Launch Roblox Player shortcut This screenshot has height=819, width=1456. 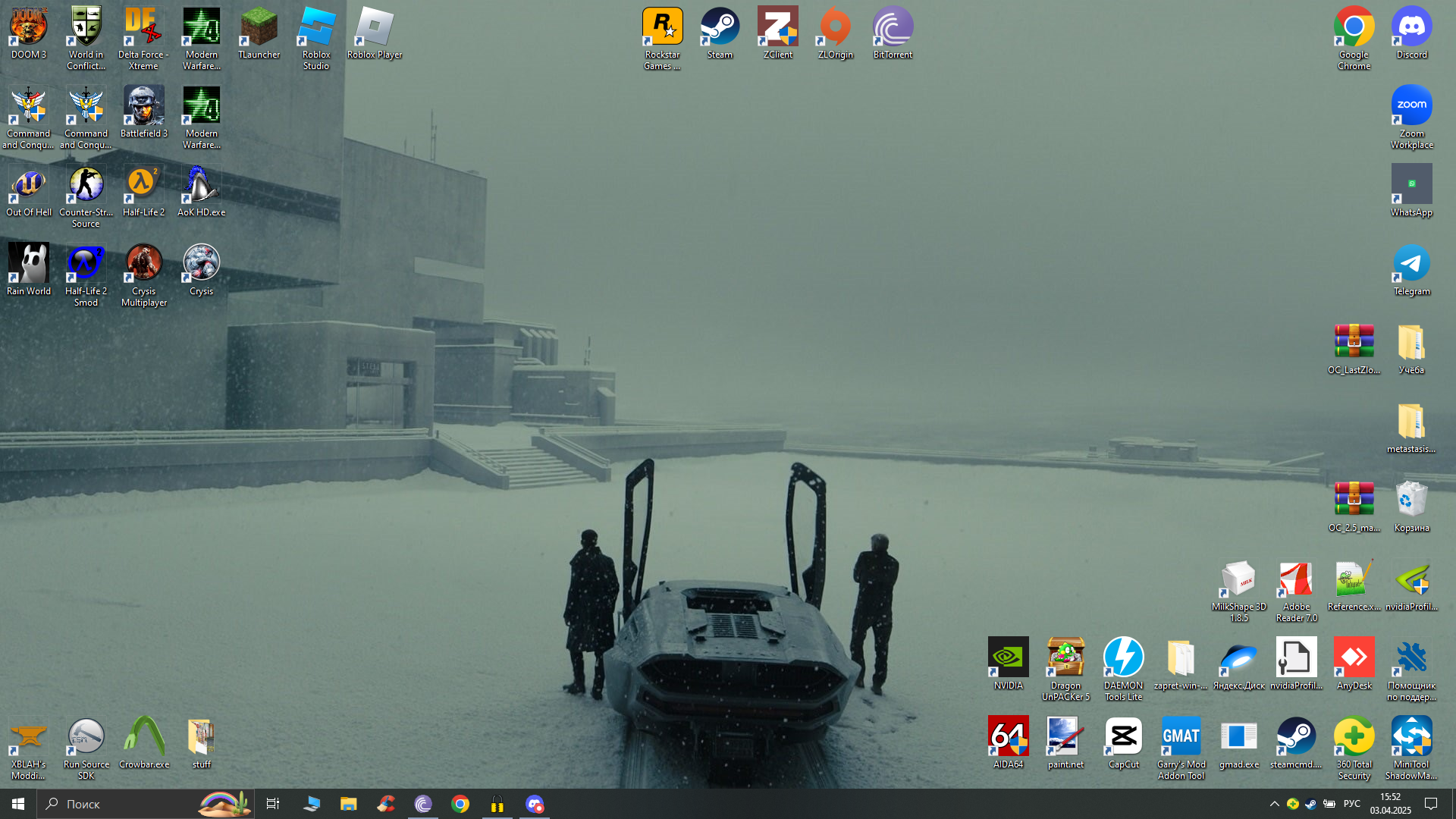(374, 34)
